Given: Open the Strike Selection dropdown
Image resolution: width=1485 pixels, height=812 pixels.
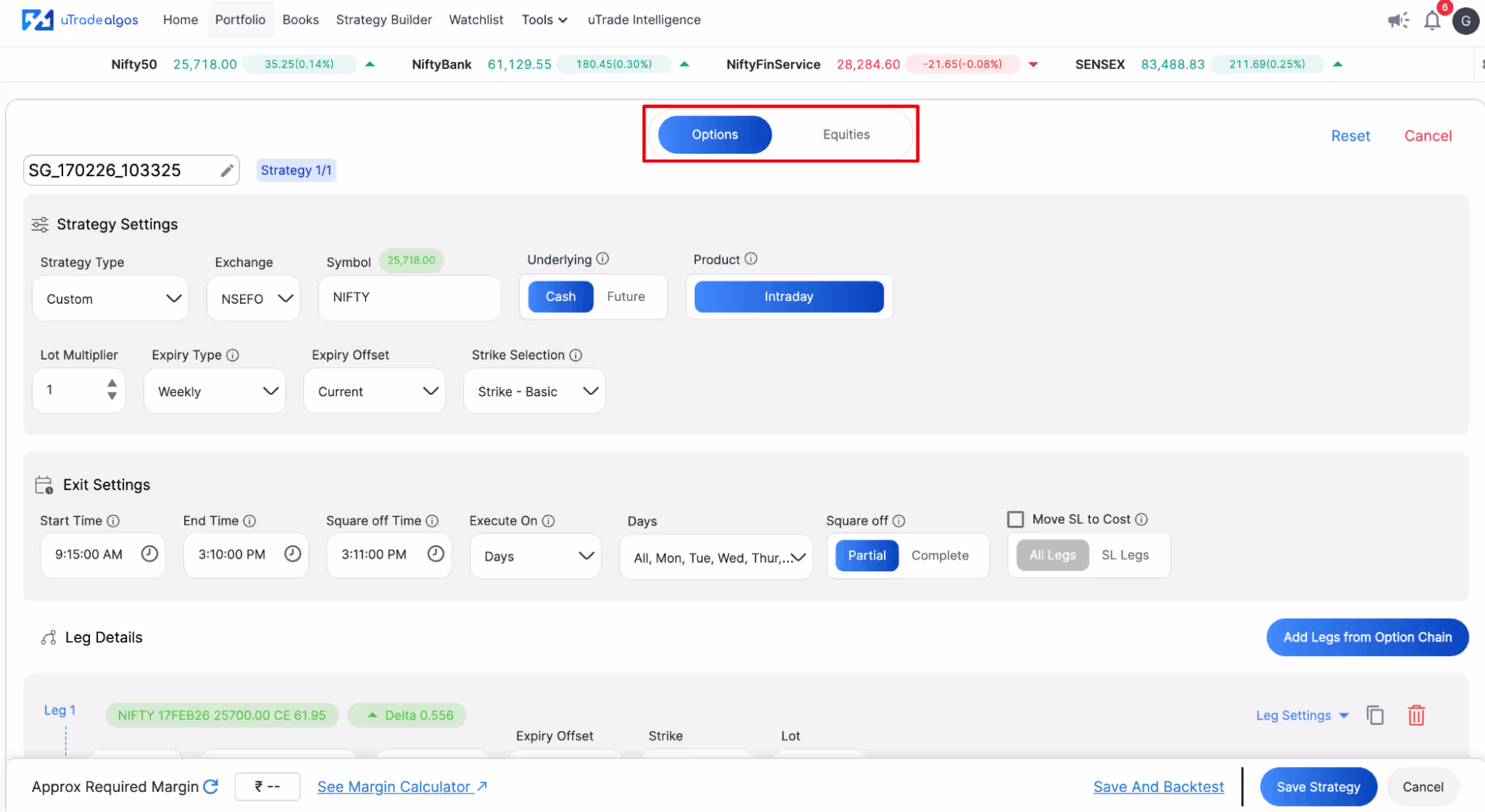Looking at the screenshot, I should coord(535,392).
